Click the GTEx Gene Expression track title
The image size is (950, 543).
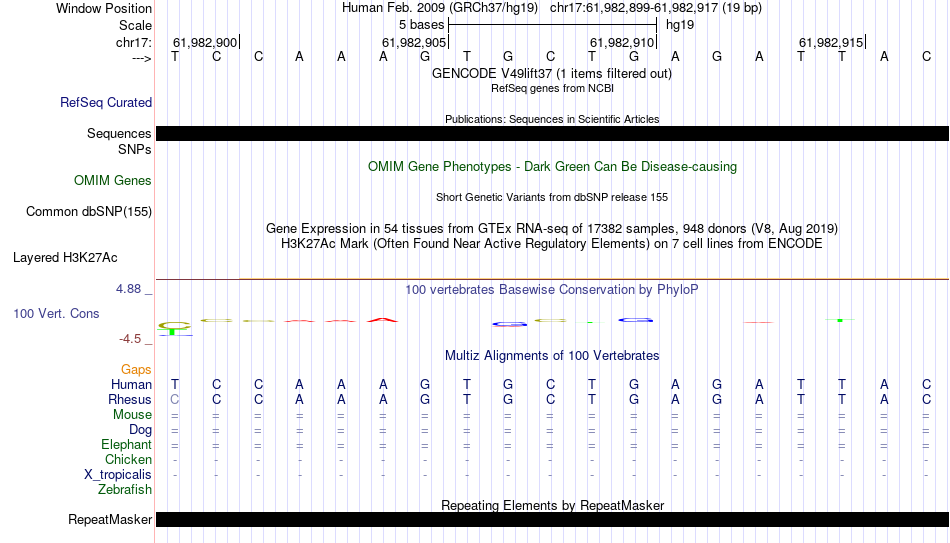coord(552,228)
